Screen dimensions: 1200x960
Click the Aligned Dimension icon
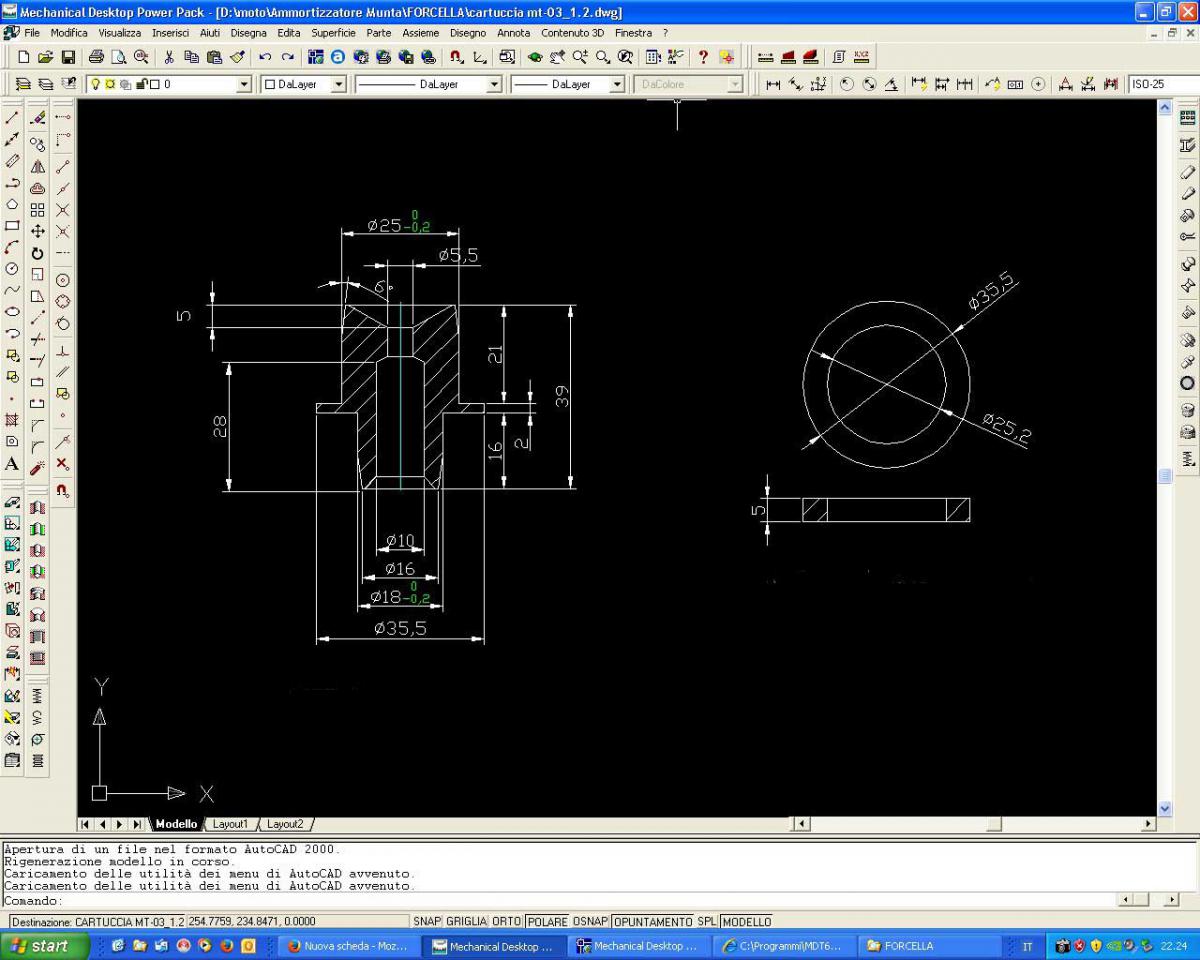(796, 85)
